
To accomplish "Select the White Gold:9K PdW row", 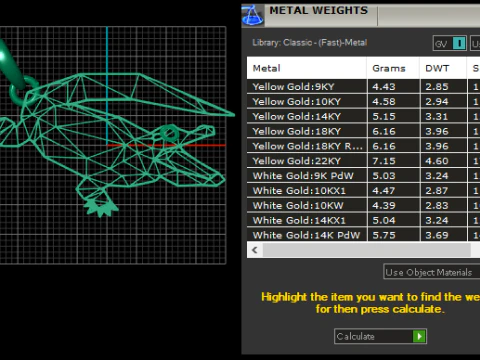I will click(363, 176).
